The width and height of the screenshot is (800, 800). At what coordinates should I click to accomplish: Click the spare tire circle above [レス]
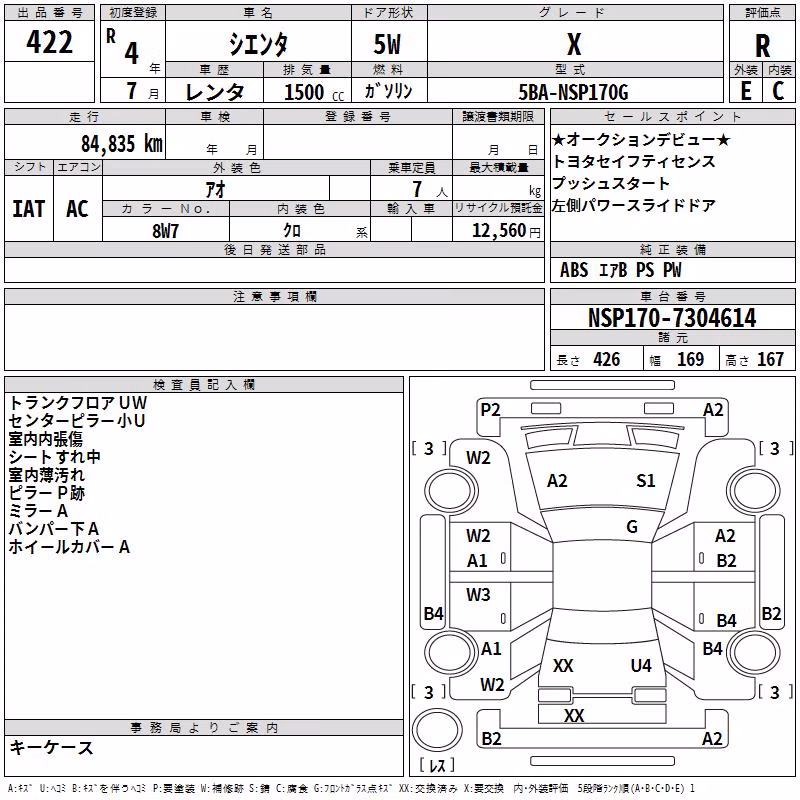pos(437,730)
